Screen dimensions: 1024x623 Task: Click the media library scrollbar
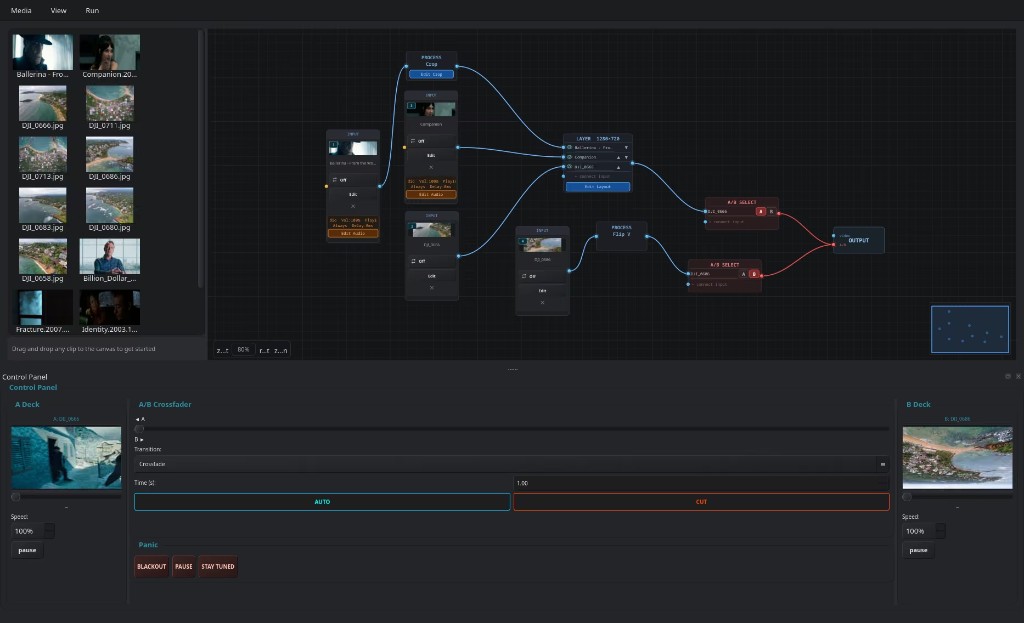coord(200,158)
